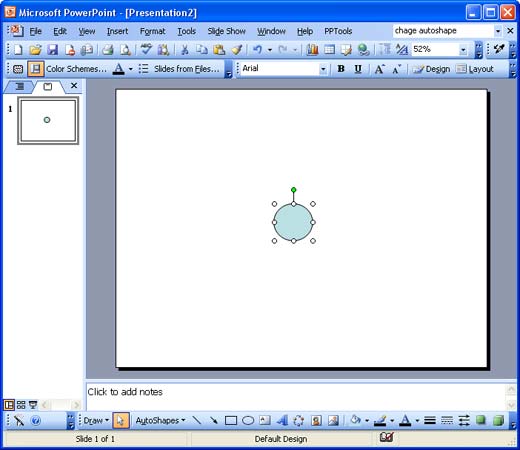This screenshot has height=450, width=520.
Task: Open the Line Color dropdown arrow
Action: [x=392, y=420]
